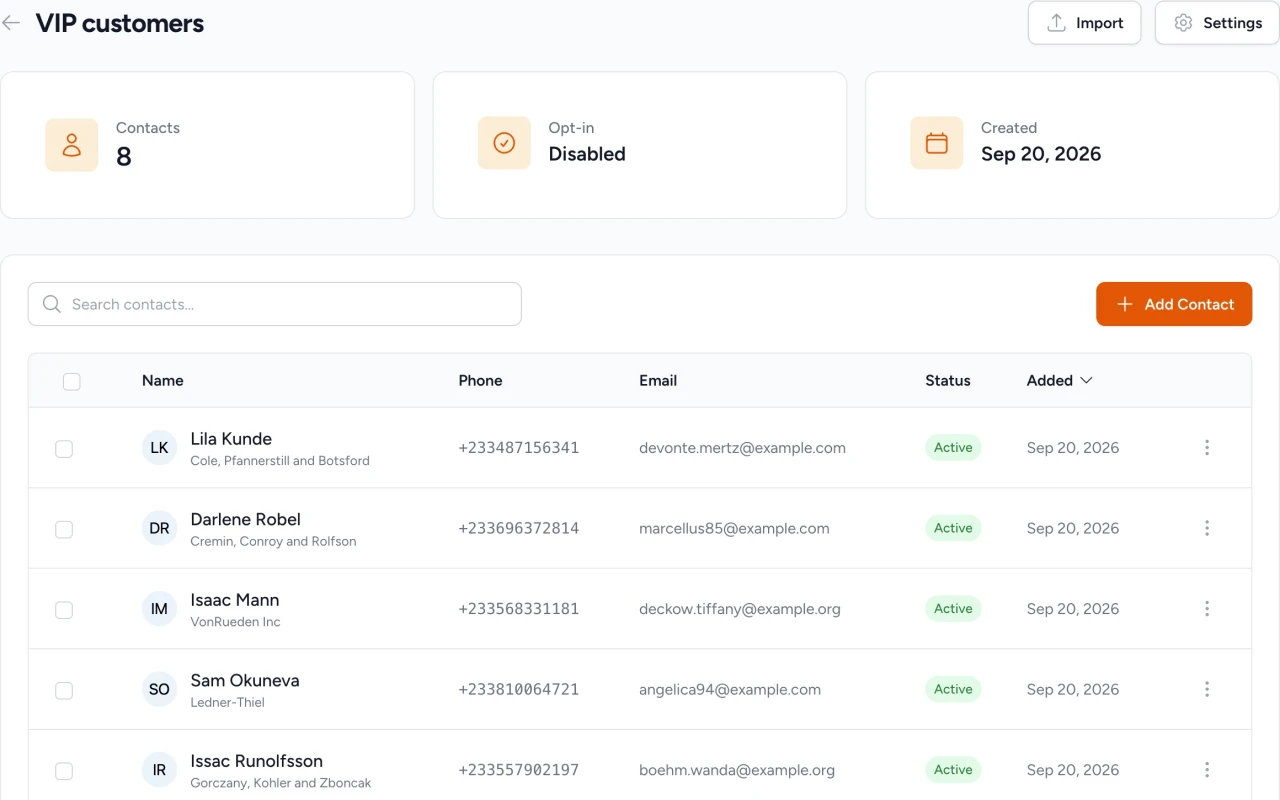Click the search magnifier icon

point(52,304)
